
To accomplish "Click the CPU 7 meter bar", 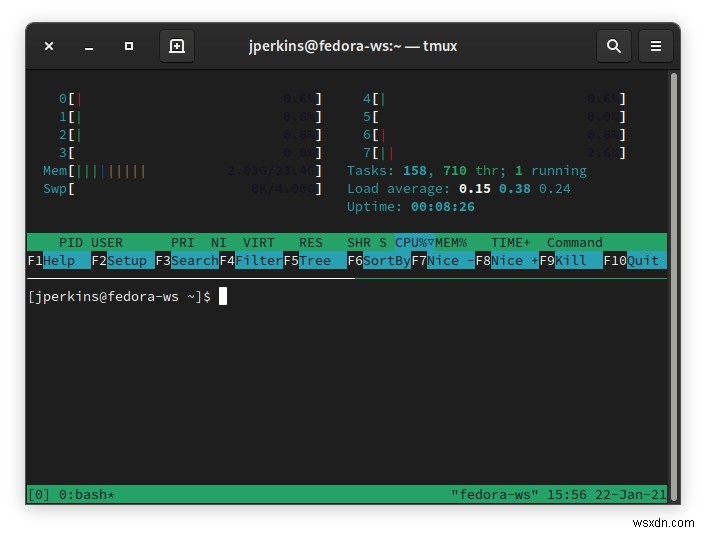I will (494, 153).
